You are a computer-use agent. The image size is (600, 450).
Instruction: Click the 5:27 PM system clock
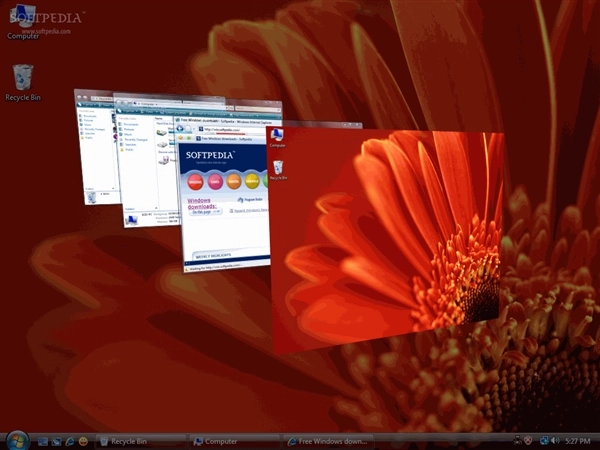click(577, 440)
